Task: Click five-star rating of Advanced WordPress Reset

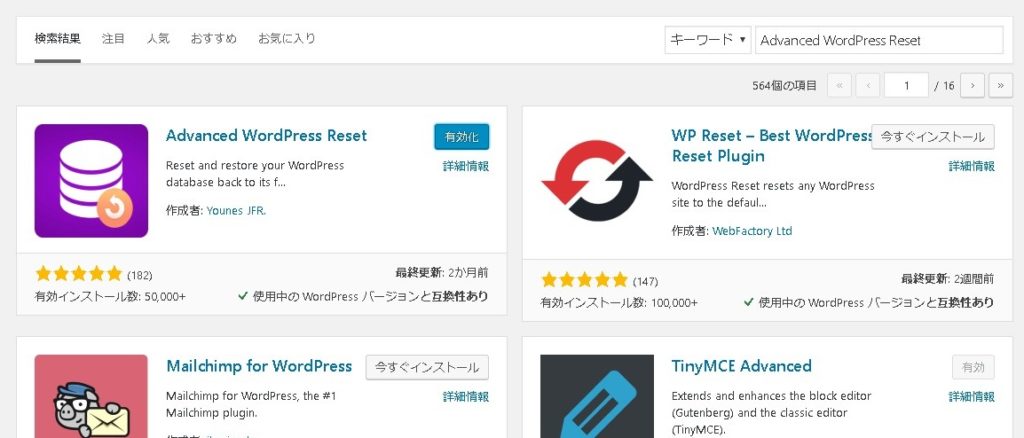Action: 79,274
